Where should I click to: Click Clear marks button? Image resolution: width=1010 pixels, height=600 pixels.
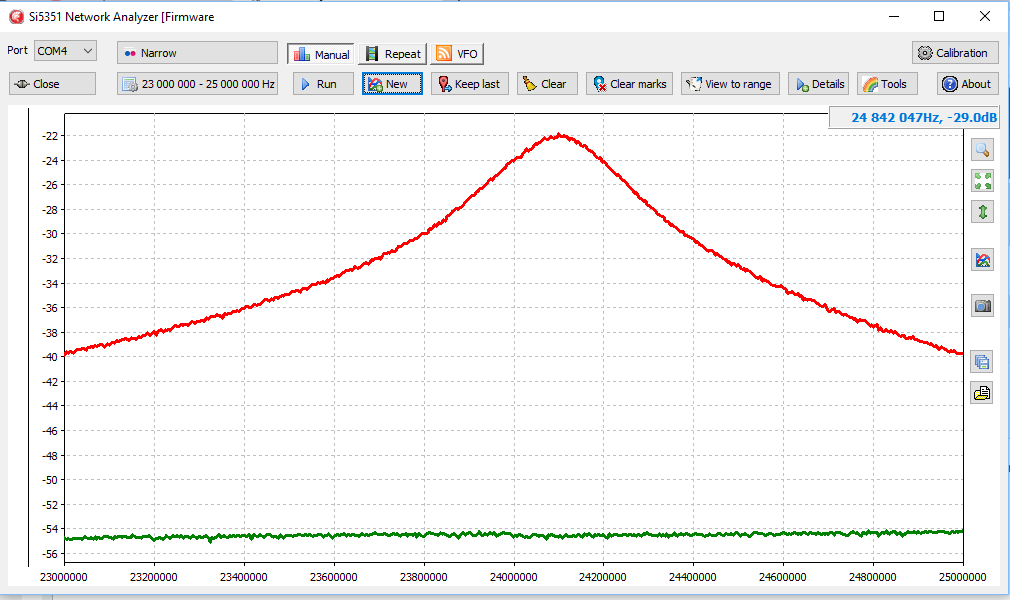[629, 84]
